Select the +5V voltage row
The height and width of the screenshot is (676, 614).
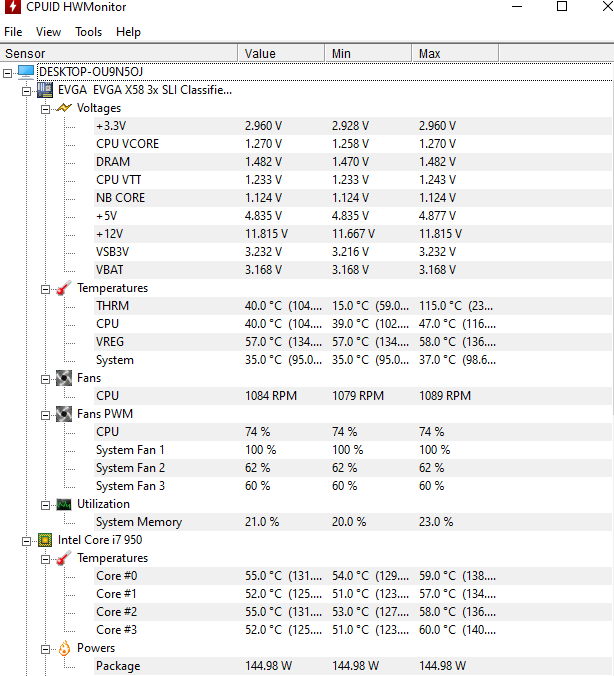(x=353, y=216)
